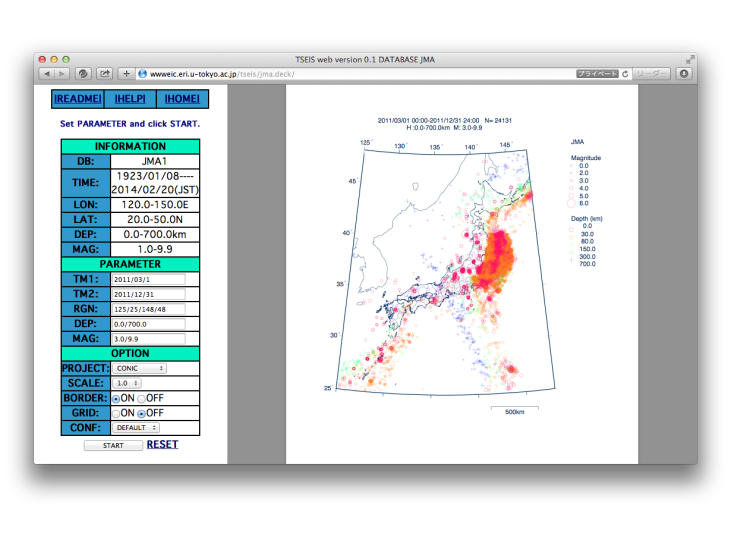Add a bookmark with the plus button

pos(126,74)
